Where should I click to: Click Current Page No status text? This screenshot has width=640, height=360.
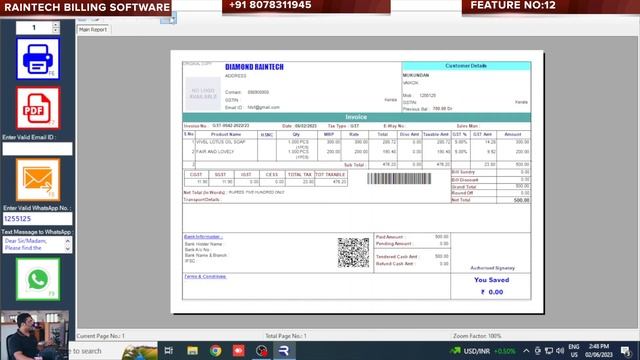[x=100, y=336]
